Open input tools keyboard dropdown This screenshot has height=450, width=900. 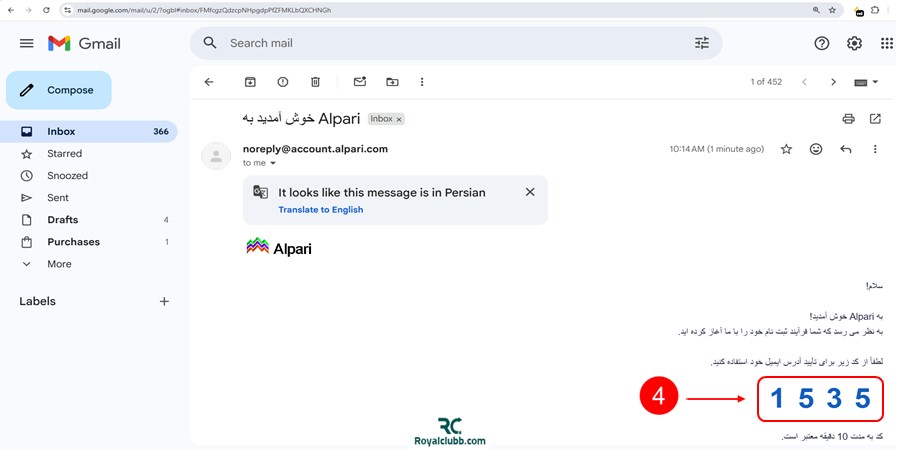tap(866, 82)
